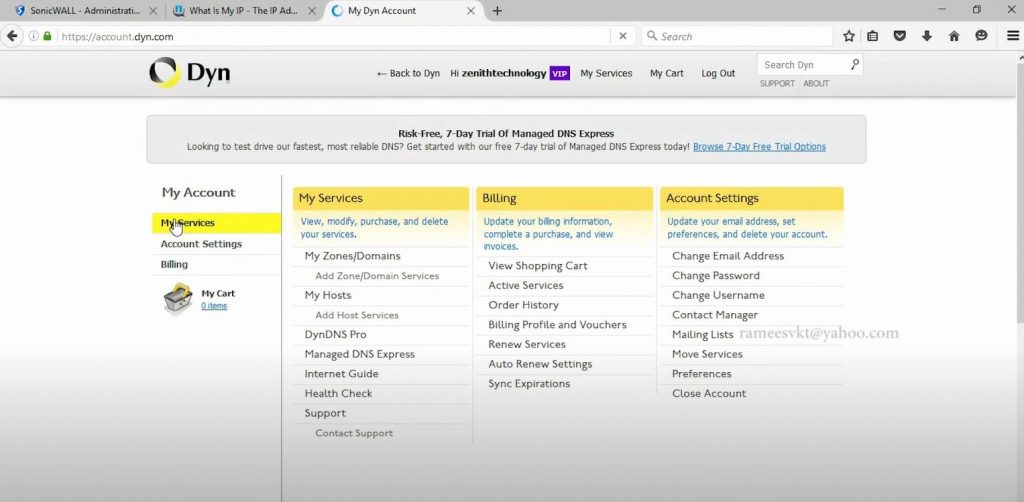Click Renew Services
Screen dimensions: 1024x502
pyautogui.click(x=527, y=344)
